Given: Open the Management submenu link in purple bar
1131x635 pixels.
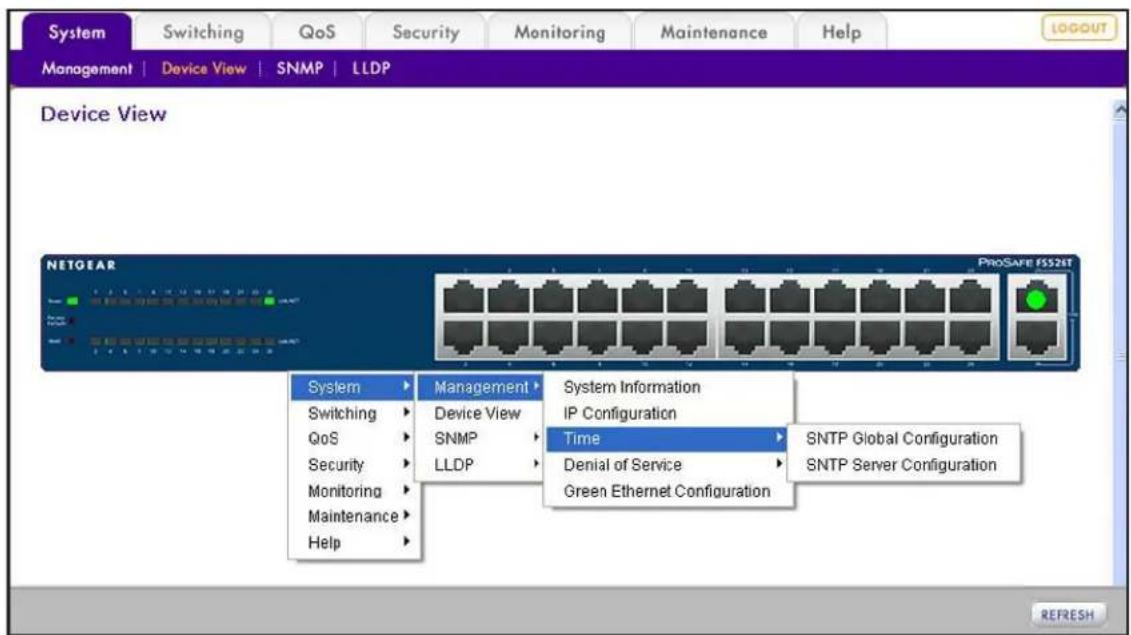Looking at the screenshot, I should (87, 69).
